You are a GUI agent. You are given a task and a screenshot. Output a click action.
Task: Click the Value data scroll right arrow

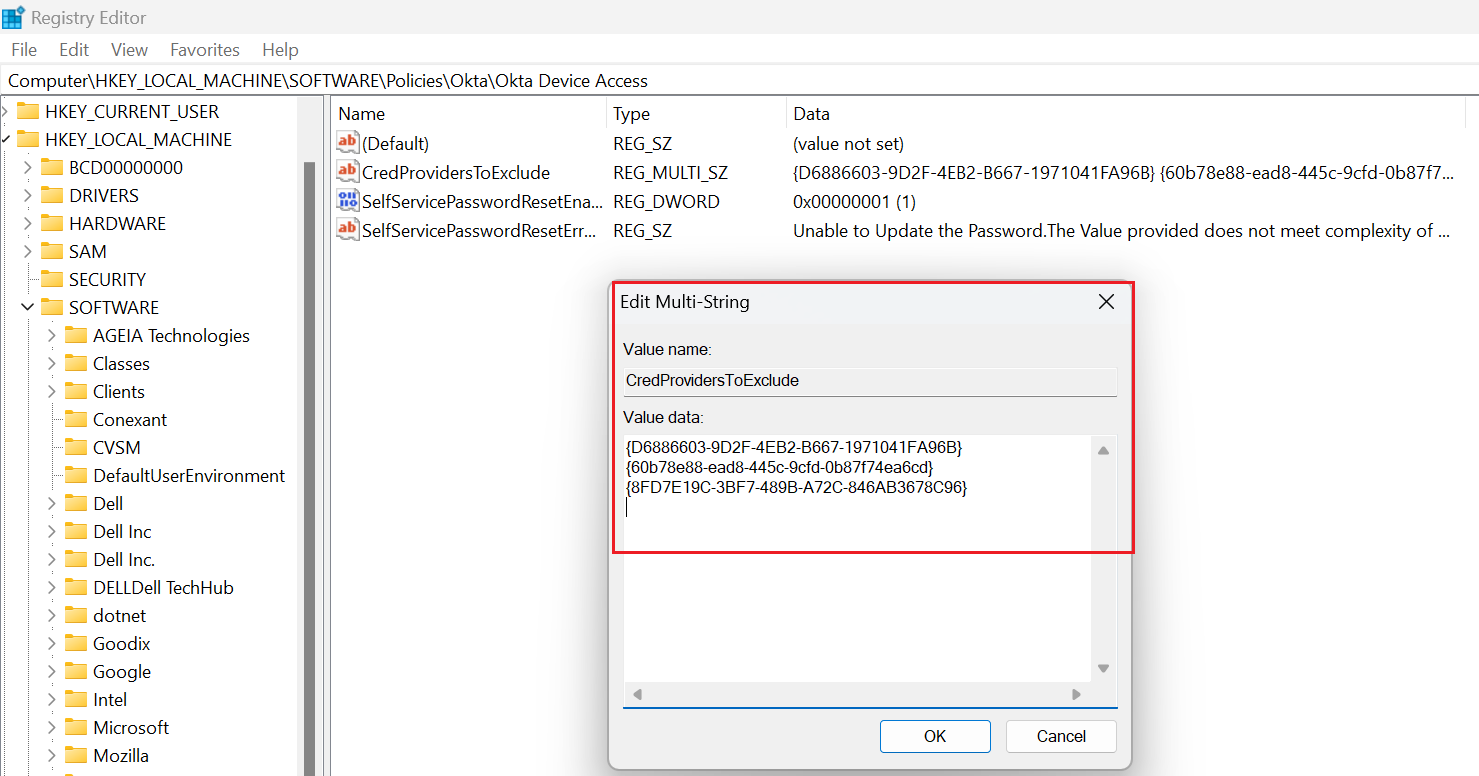tap(1077, 694)
